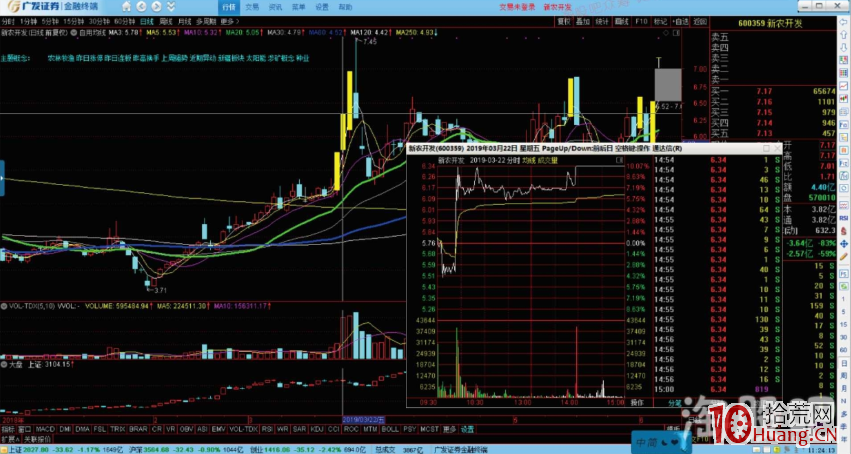Image resolution: width=851 pixels, height=454 pixels.
Task: Select RSI indicator tab in bottom bar
Action: [267, 429]
